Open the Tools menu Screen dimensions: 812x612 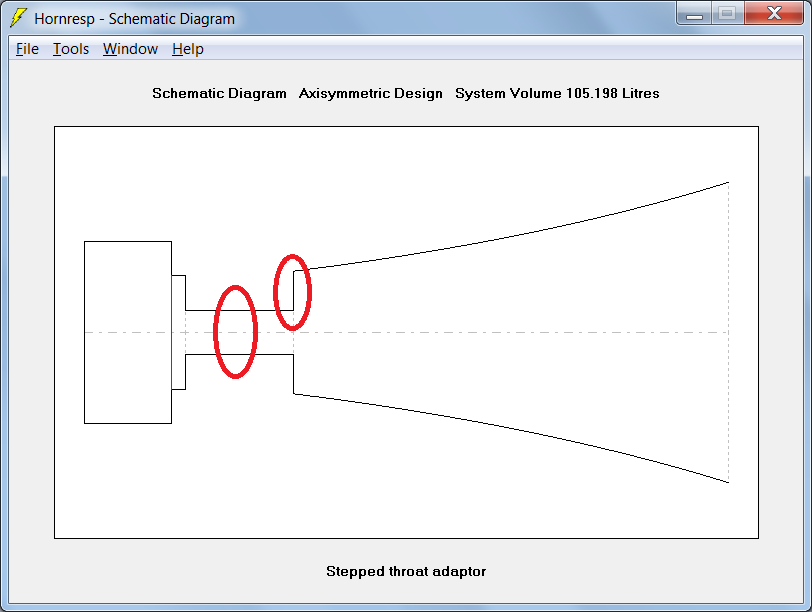[71, 49]
